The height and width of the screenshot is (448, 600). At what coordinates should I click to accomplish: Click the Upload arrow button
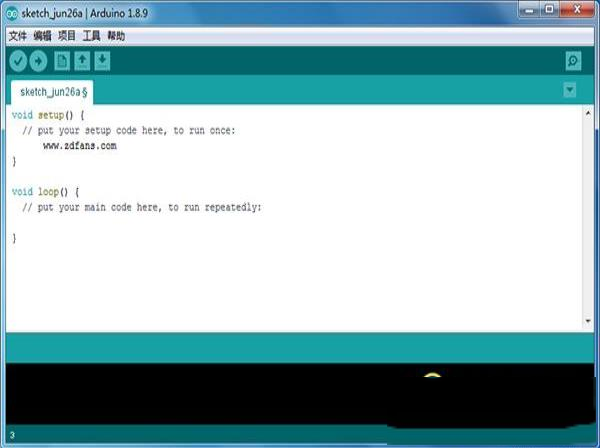tap(38, 61)
